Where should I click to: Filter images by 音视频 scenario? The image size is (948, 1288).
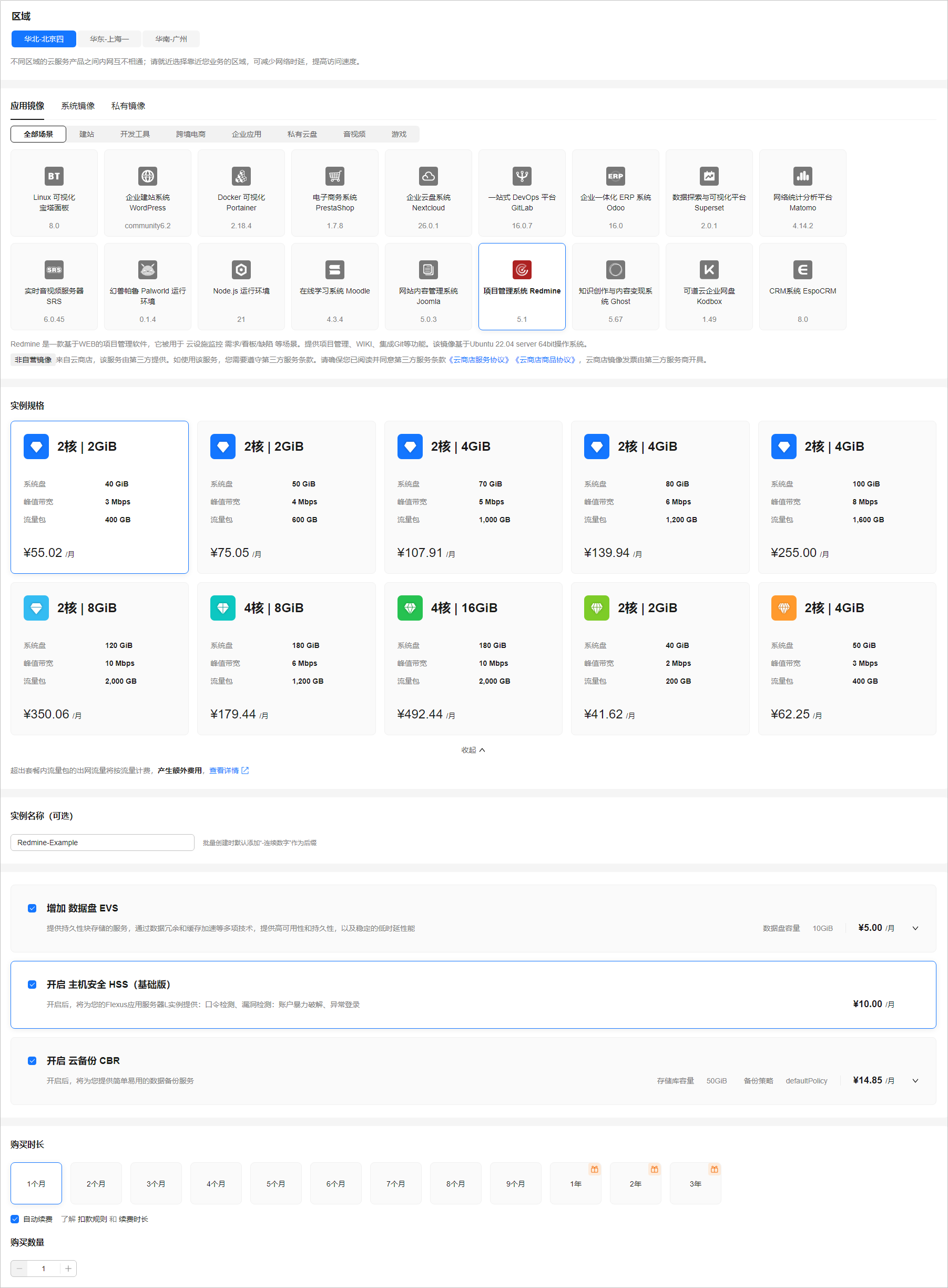click(x=354, y=134)
